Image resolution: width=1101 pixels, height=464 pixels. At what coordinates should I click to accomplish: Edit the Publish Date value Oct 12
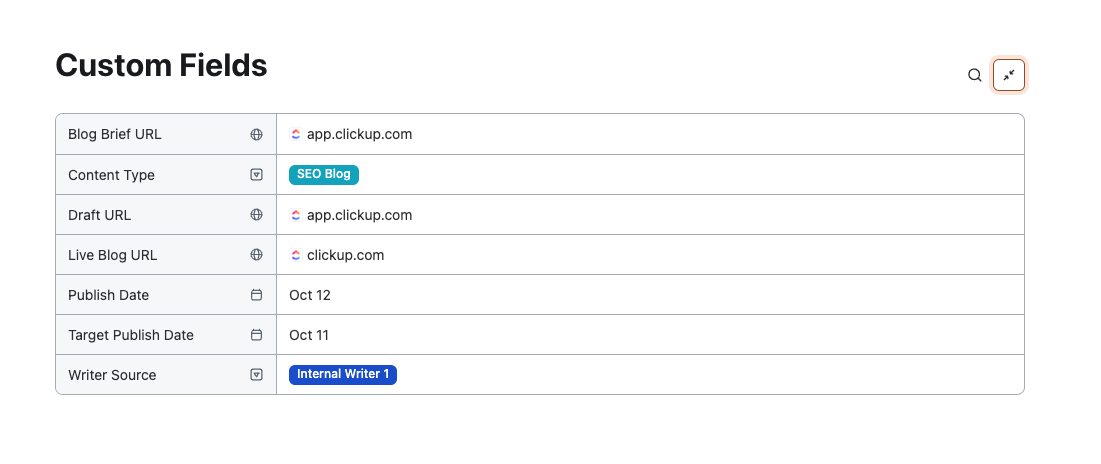[310, 295]
